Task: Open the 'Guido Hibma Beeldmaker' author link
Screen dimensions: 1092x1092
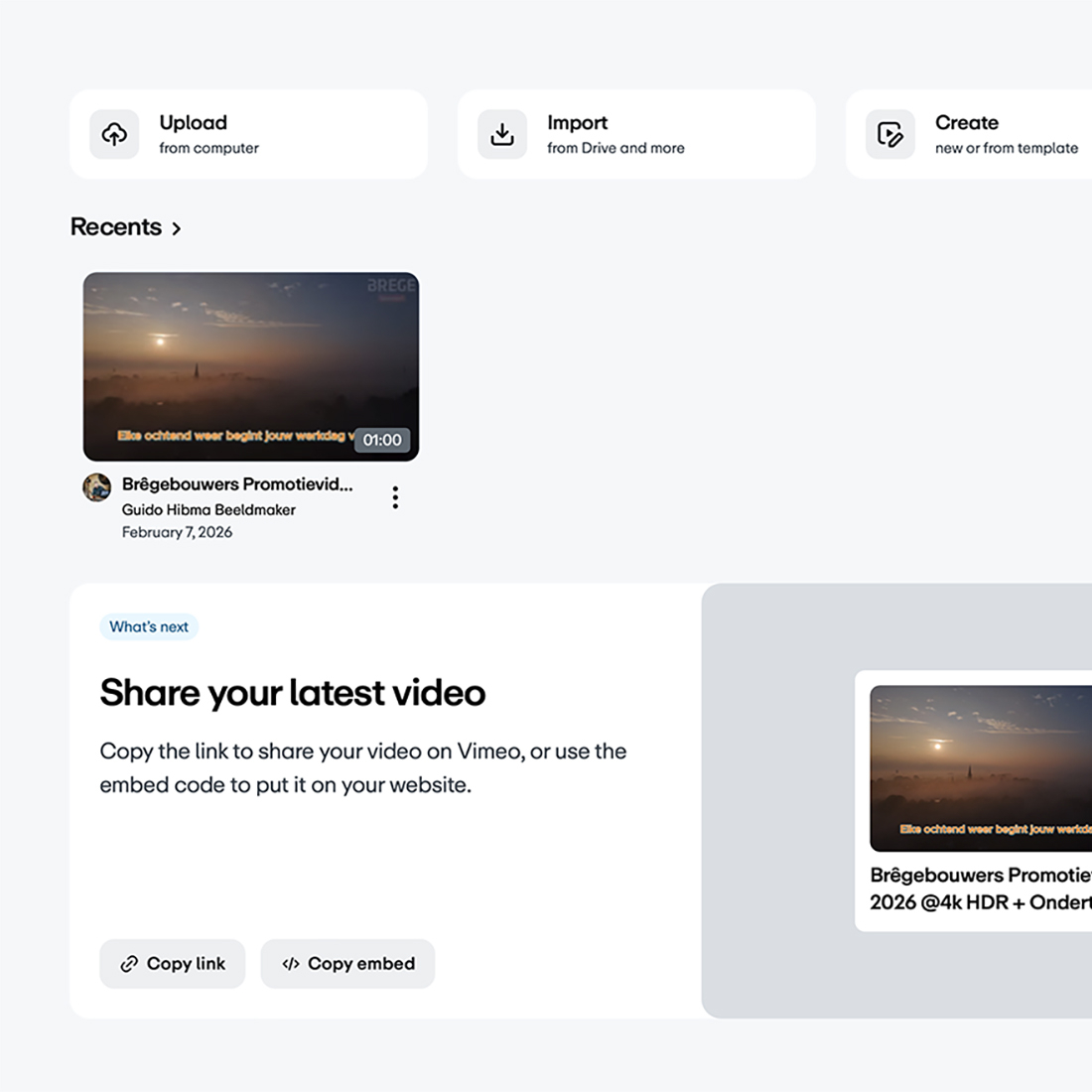Action: point(208,509)
